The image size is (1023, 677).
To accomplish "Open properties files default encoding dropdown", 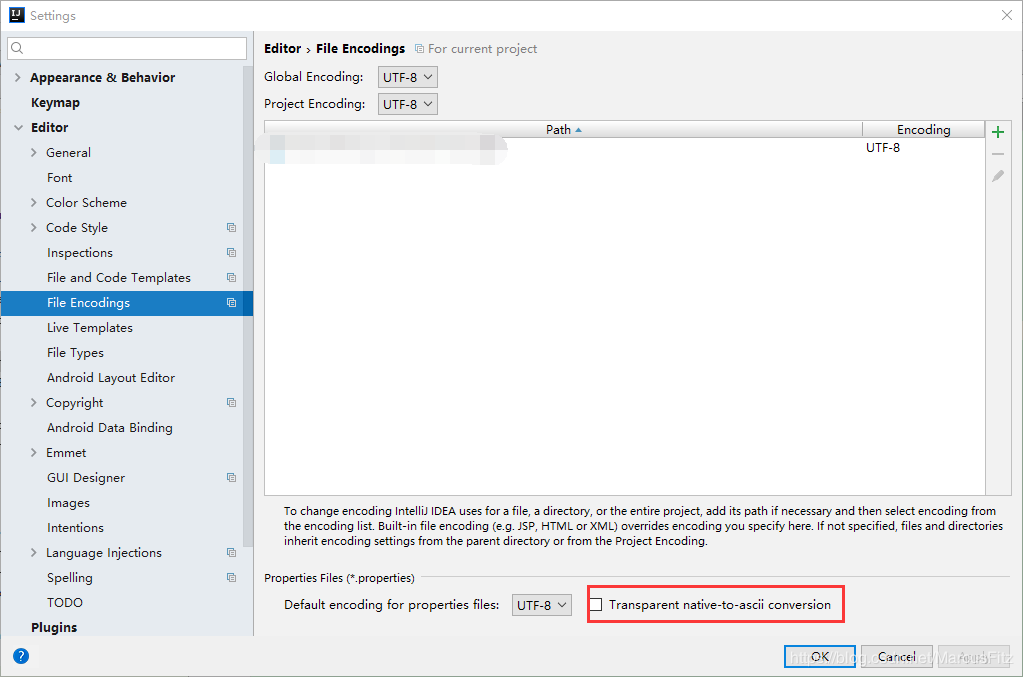I will (x=542, y=605).
